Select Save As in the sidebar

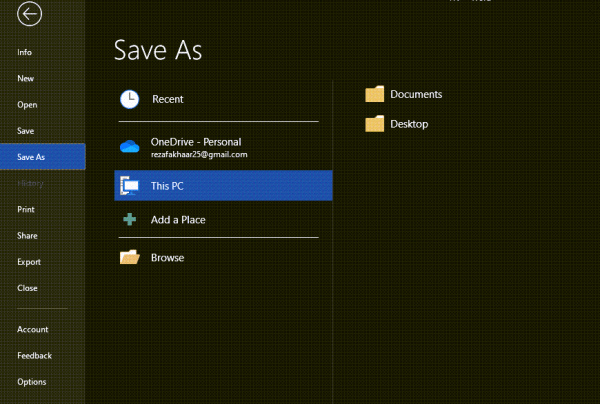click(x=42, y=157)
